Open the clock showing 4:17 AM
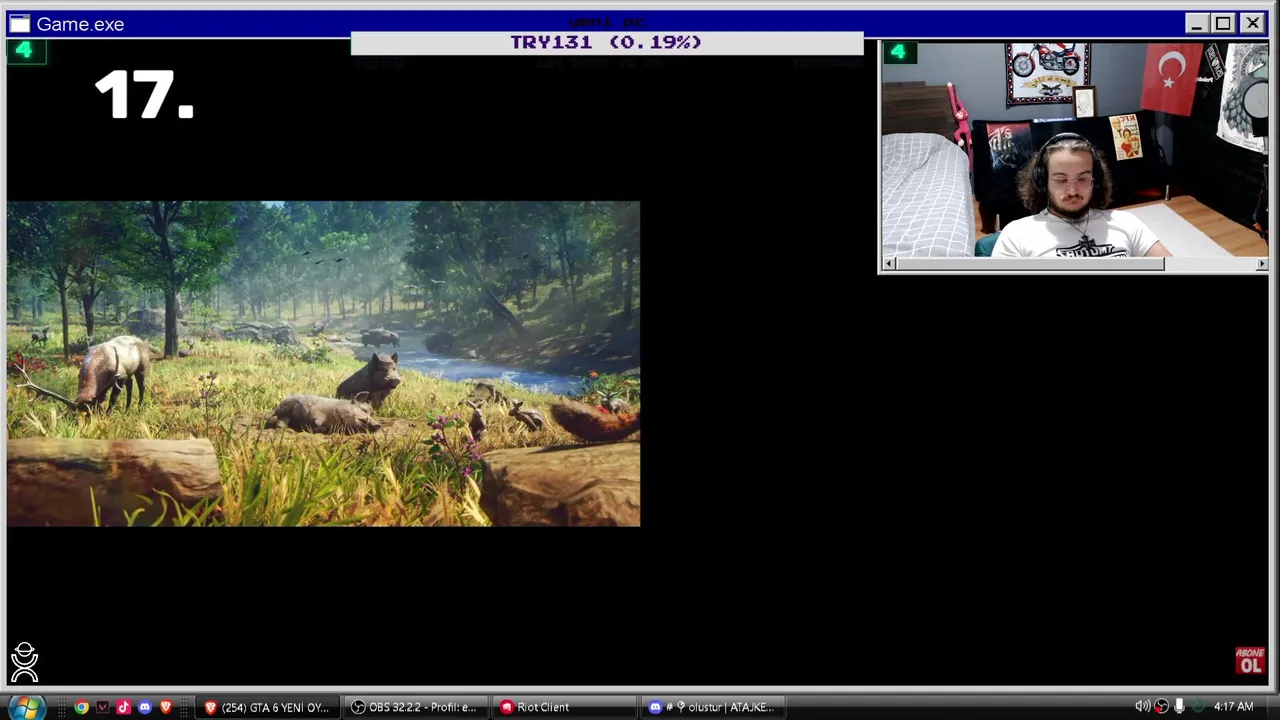 (x=1233, y=707)
